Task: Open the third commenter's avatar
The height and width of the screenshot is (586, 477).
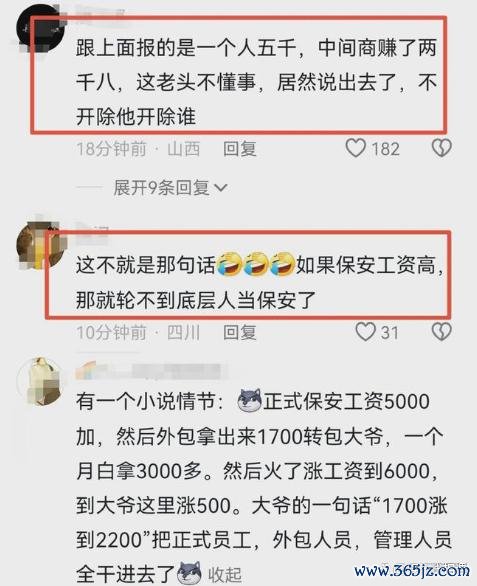Action: [x=39, y=381]
